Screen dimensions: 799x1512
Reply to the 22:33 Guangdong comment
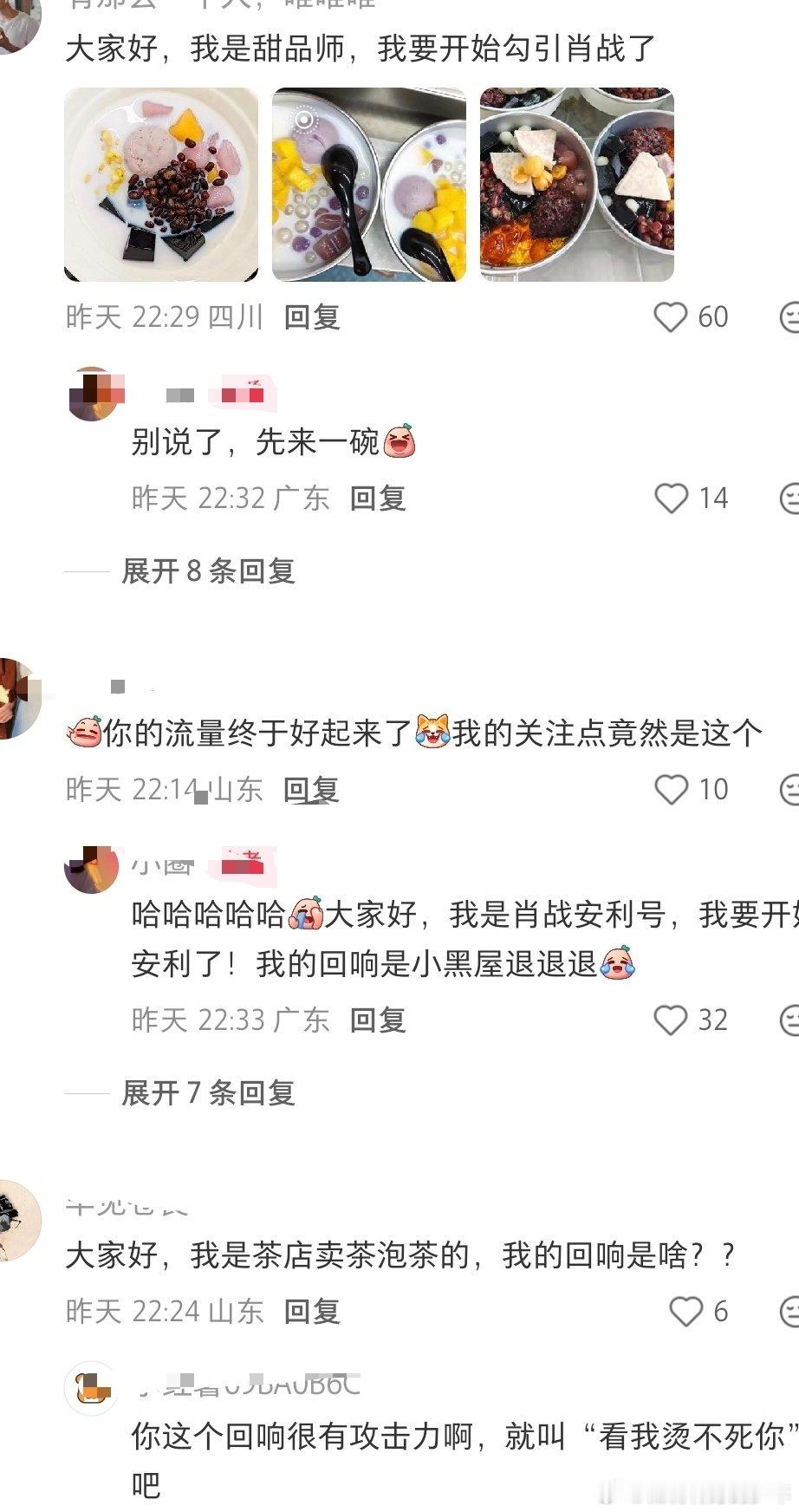click(378, 1020)
